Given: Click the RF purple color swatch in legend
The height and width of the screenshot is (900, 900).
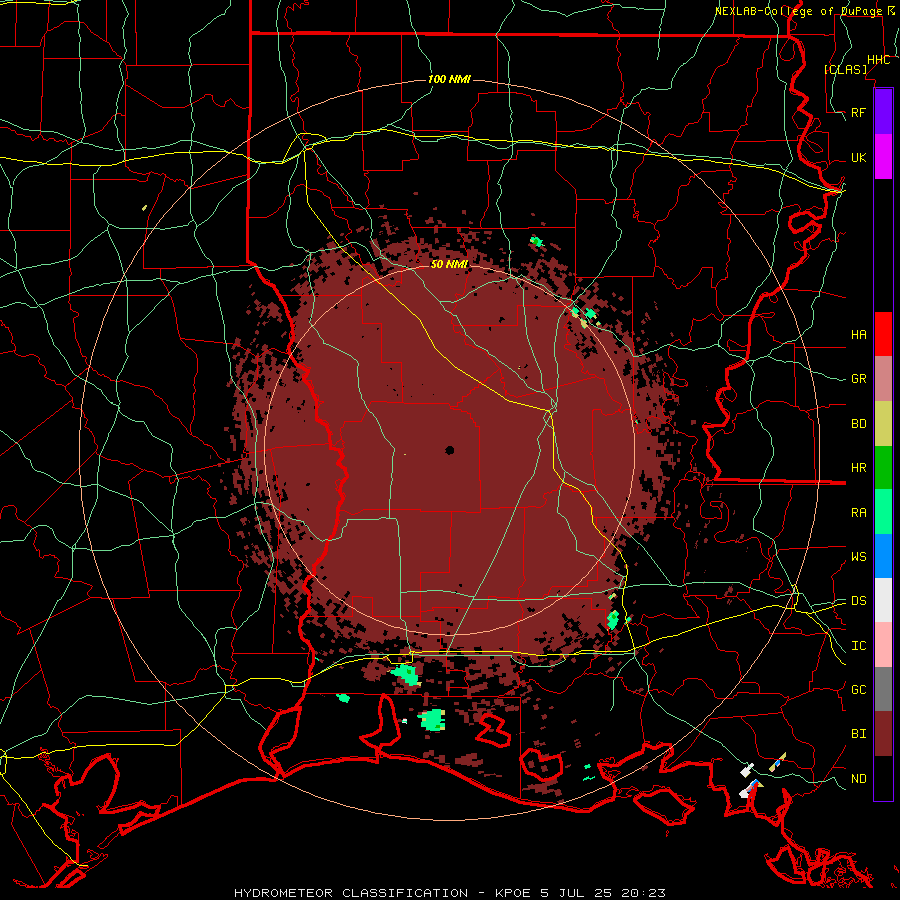Looking at the screenshot, I should coord(883,112).
